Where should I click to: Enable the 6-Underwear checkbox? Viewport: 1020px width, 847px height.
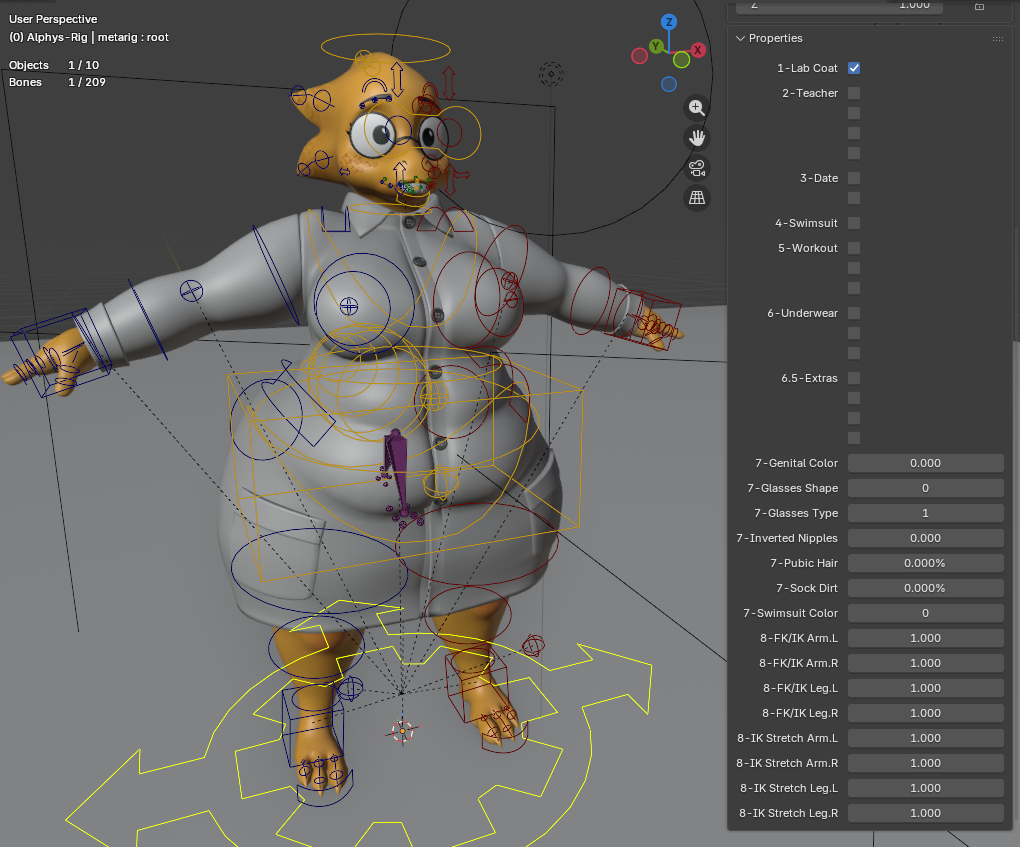tap(854, 313)
